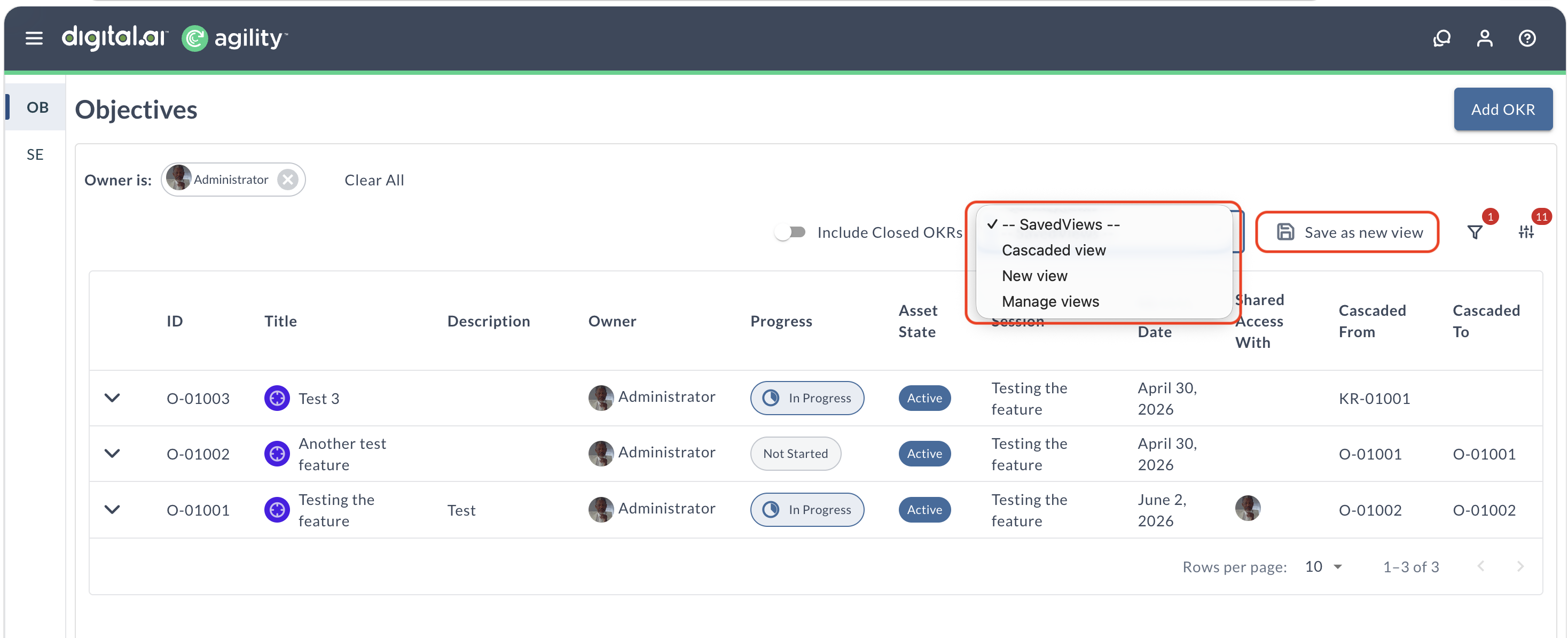Click Not Started status for O-01002
This screenshot has width=1568, height=638.
point(795,454)
